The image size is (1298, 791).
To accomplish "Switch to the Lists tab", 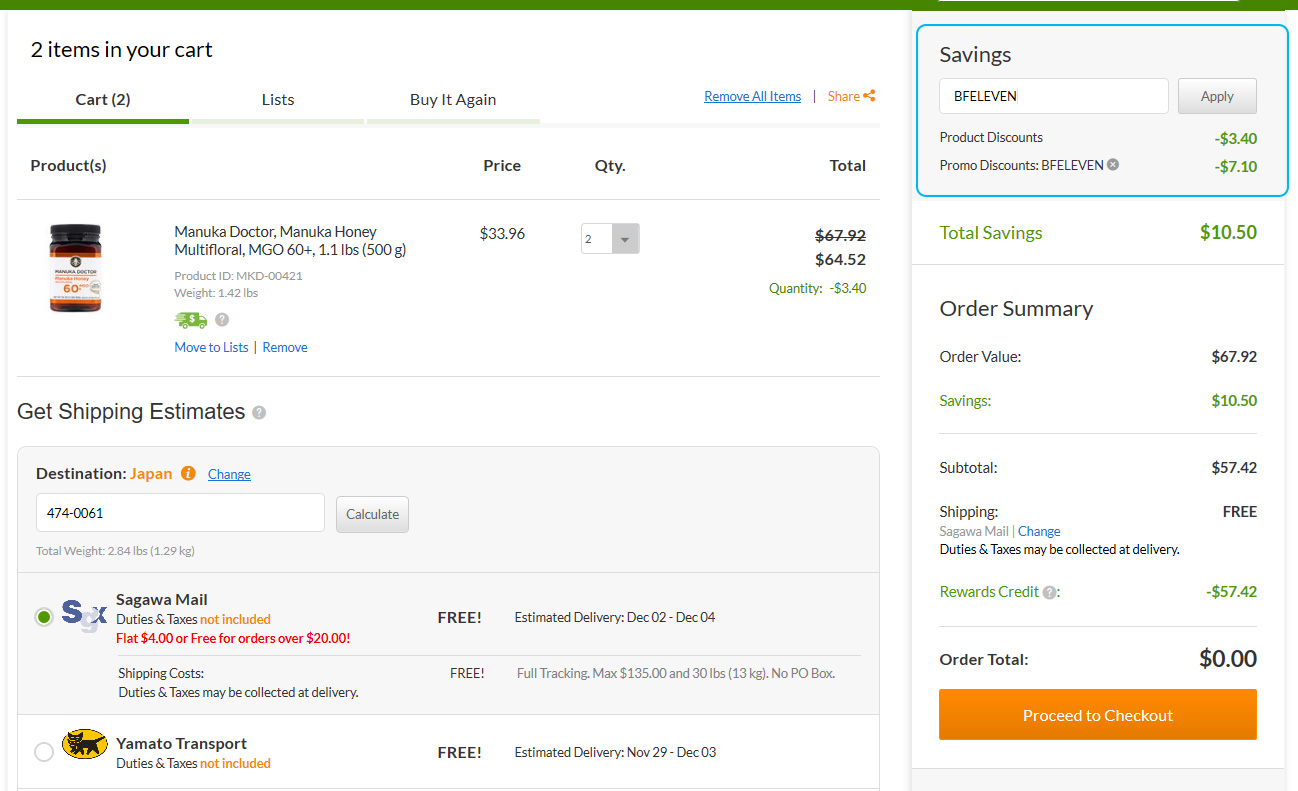I will tap(278, 99).
